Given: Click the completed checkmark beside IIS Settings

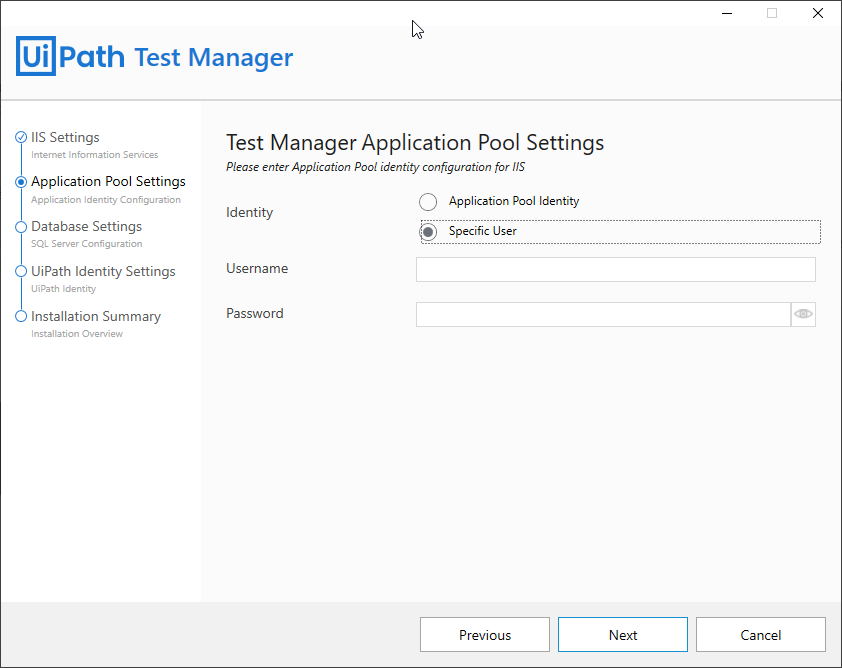Looking at the screenshot, I should point(21,137).
